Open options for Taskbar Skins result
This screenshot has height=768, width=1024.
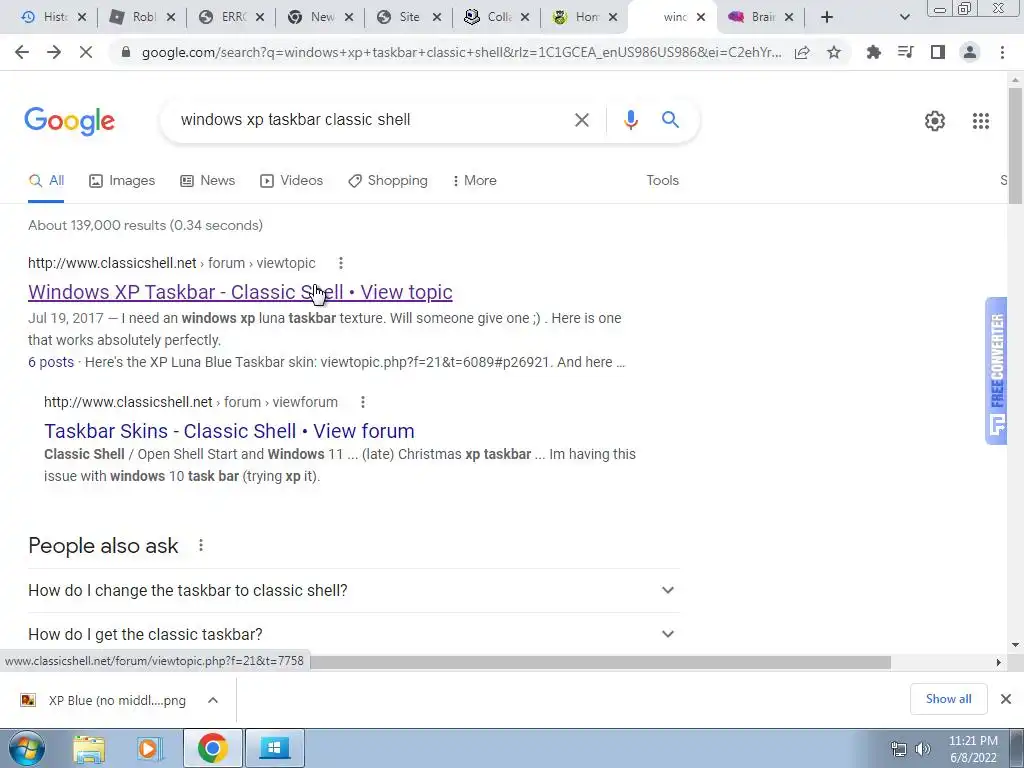coord(362,402)
